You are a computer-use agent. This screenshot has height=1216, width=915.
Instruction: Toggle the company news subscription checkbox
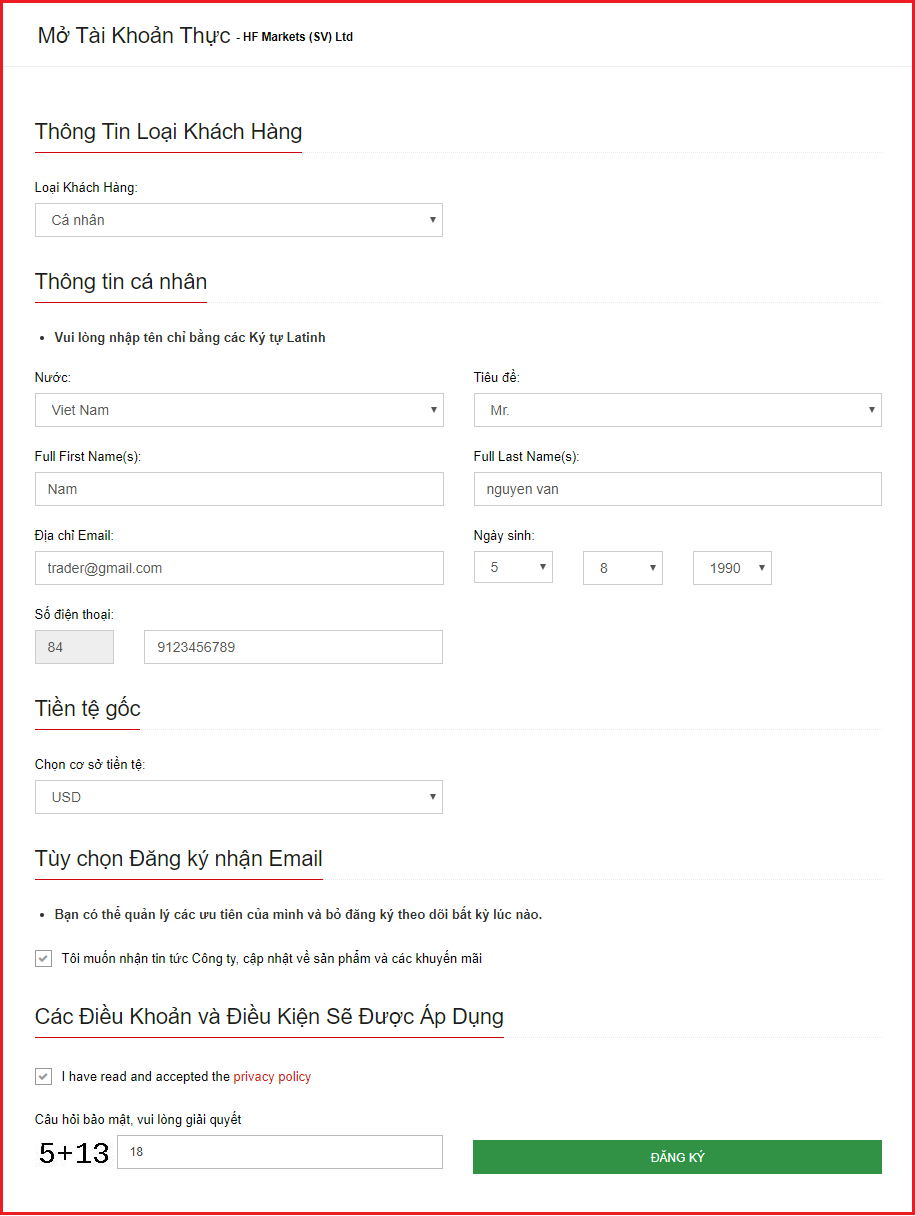click(43, 958)
